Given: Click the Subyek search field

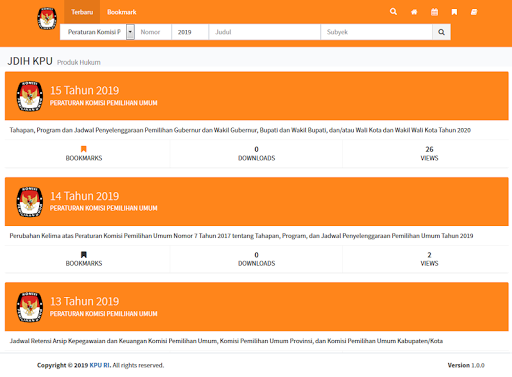Looking at the screenshot, I should click(x=377, y=32).
